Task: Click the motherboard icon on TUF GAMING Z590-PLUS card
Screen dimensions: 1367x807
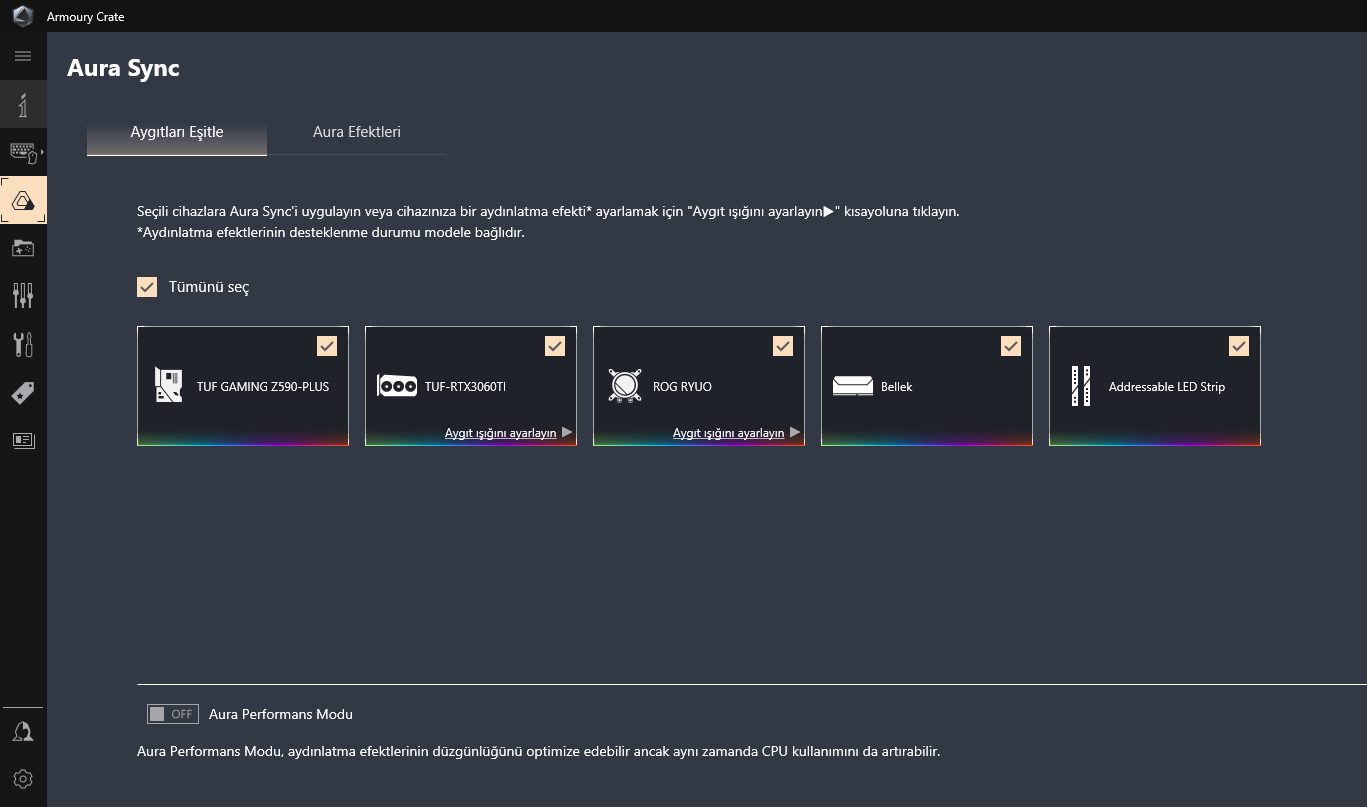Action: pos(169,386)
